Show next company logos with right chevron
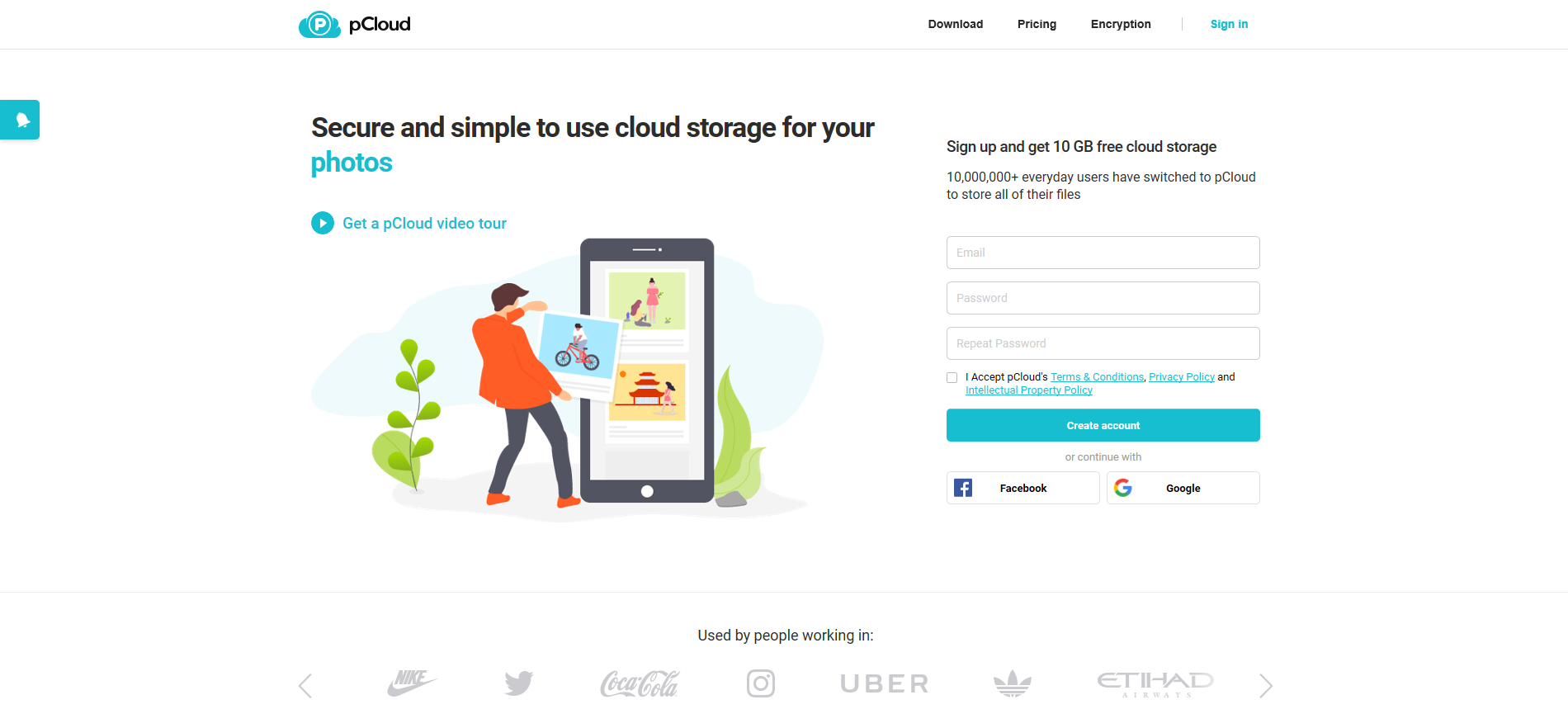Image resolution: width=1568 pixels, height=728 pixels. coord(1266,685)
